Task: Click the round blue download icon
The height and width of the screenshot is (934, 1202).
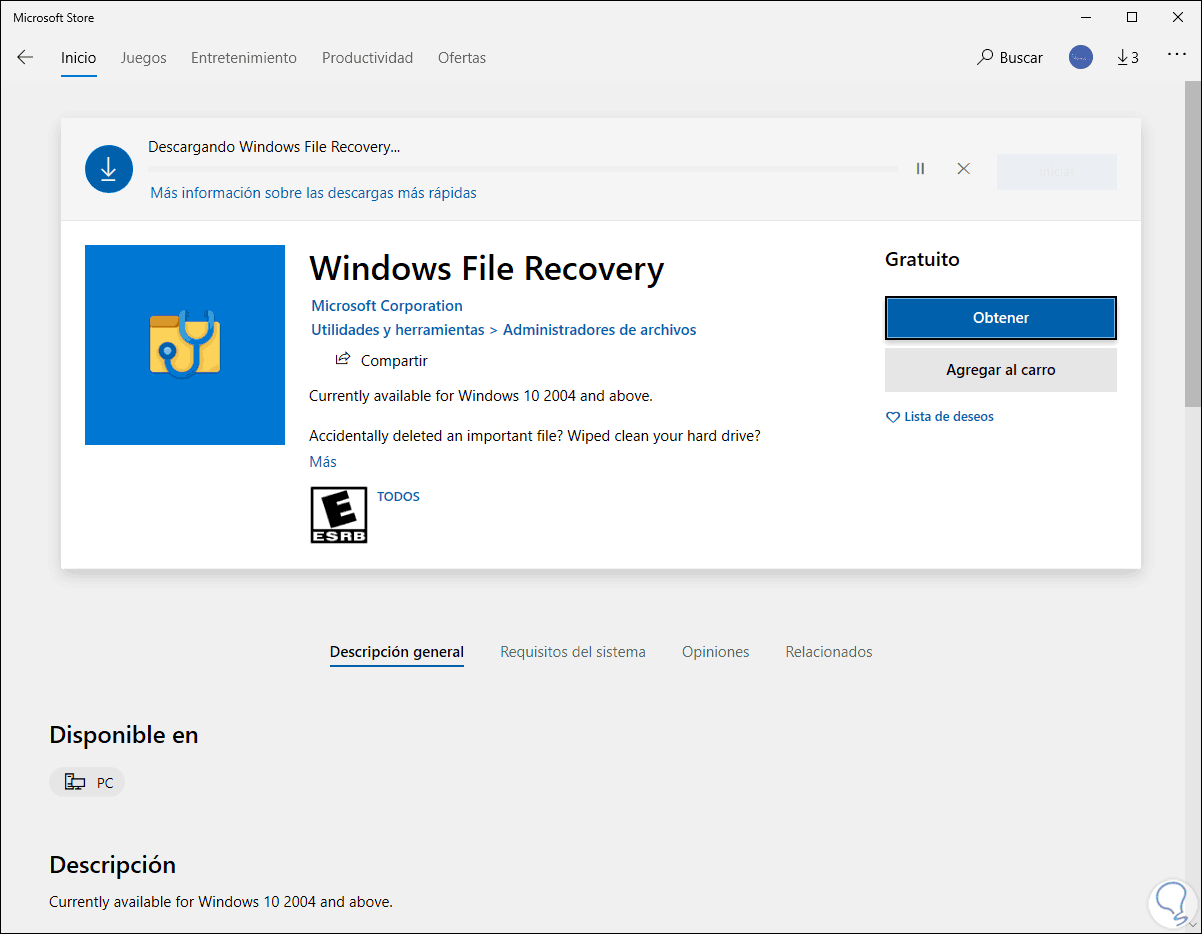Action: 109,169
